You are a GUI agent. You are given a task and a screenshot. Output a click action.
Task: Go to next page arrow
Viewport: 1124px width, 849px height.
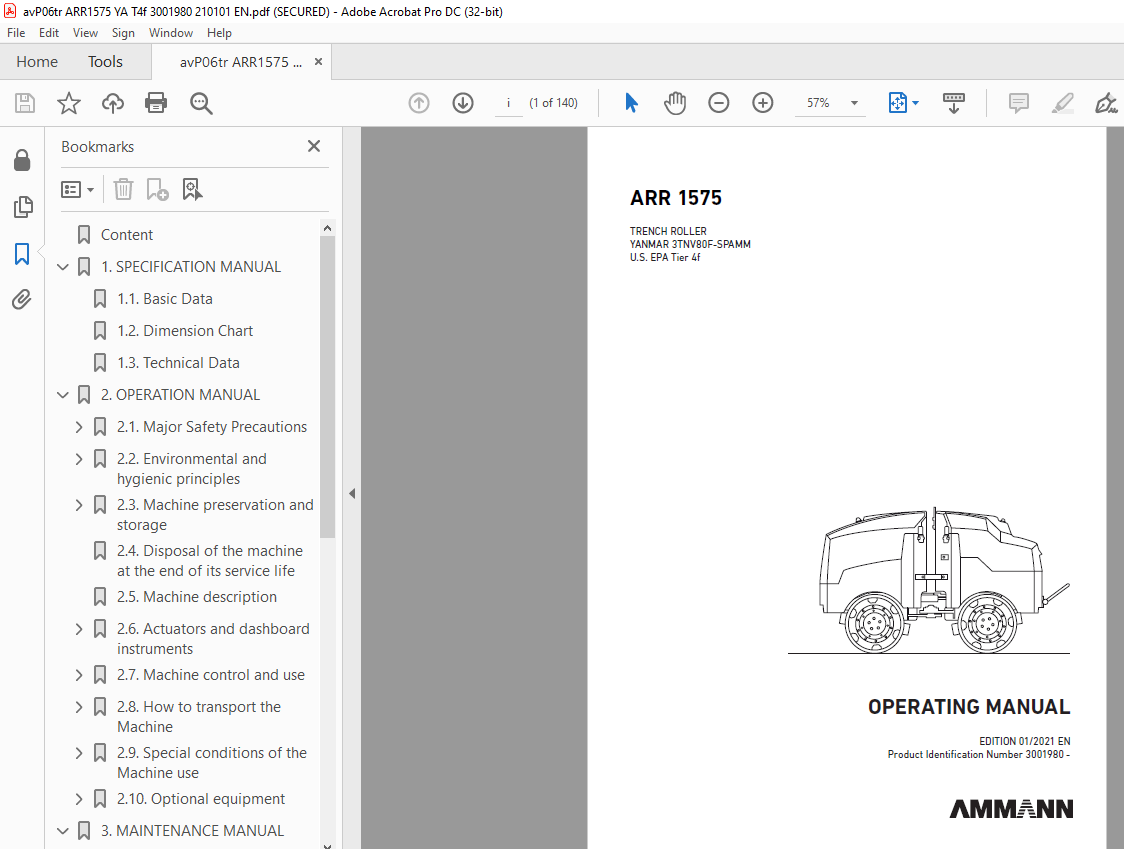(x=463, y=103)
